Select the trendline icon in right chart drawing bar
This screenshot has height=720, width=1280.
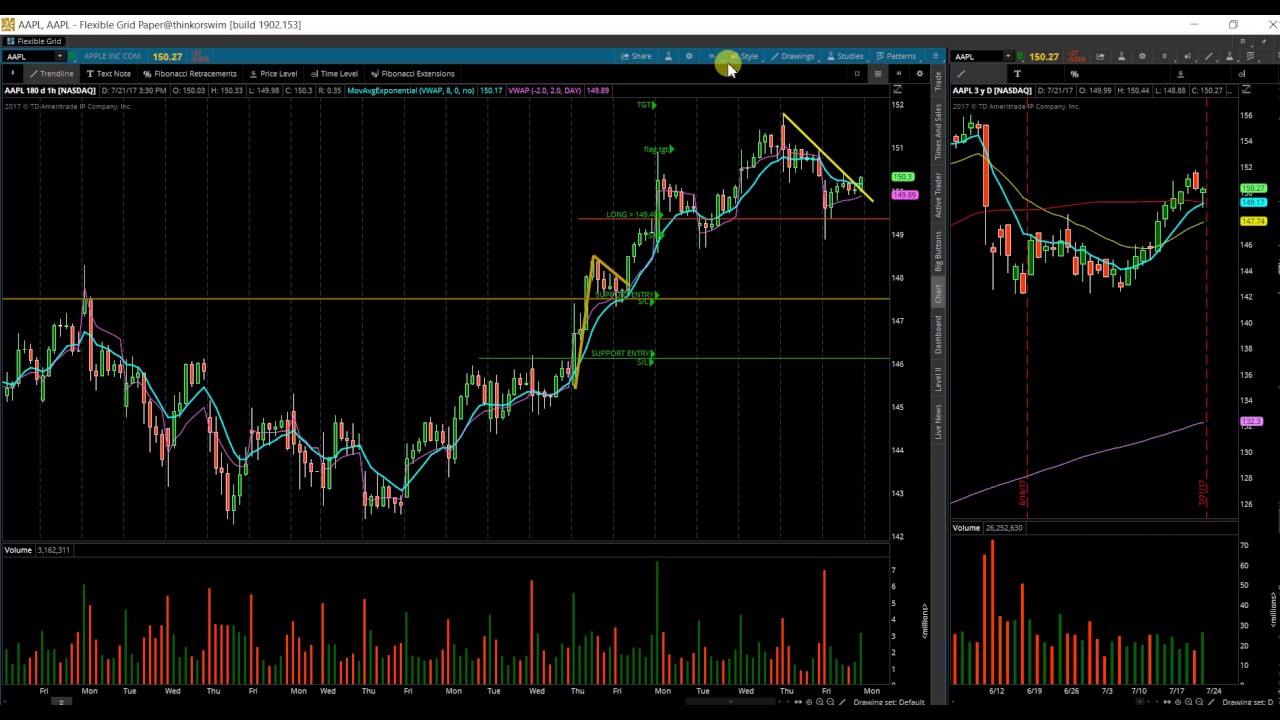tap(961, 73)
